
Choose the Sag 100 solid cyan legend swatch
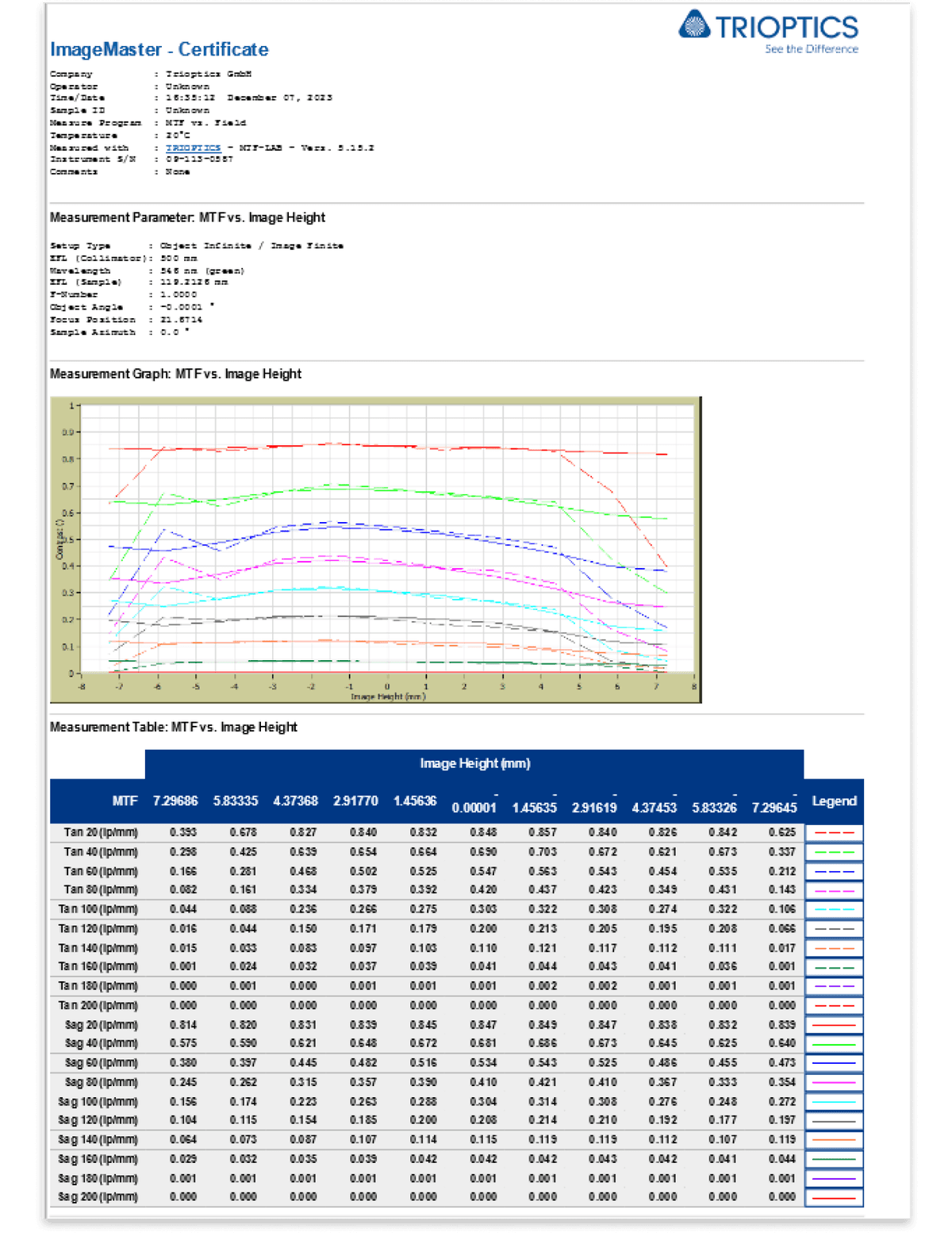click(834, 1102)
